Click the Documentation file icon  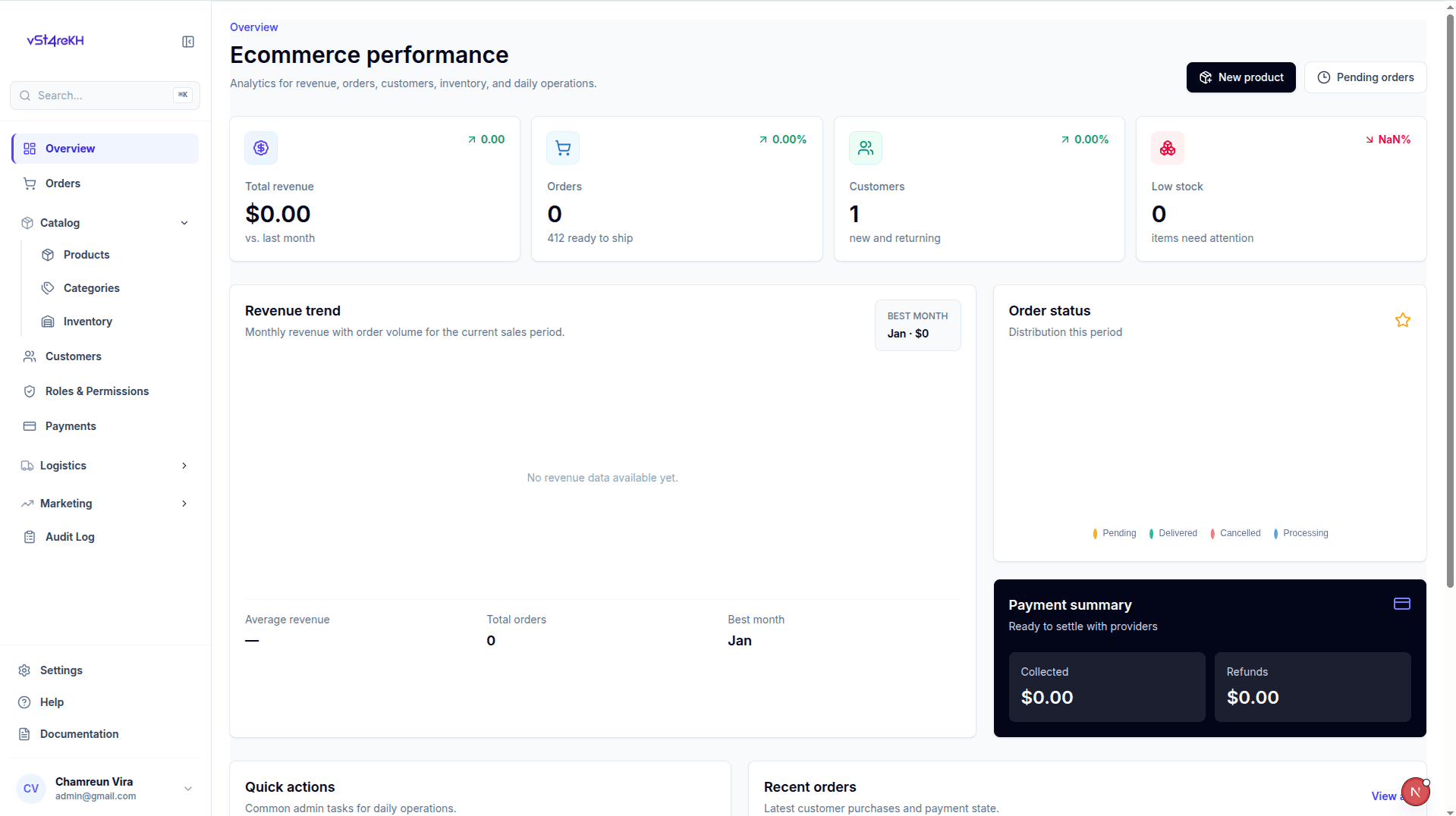tap(24, 734)
